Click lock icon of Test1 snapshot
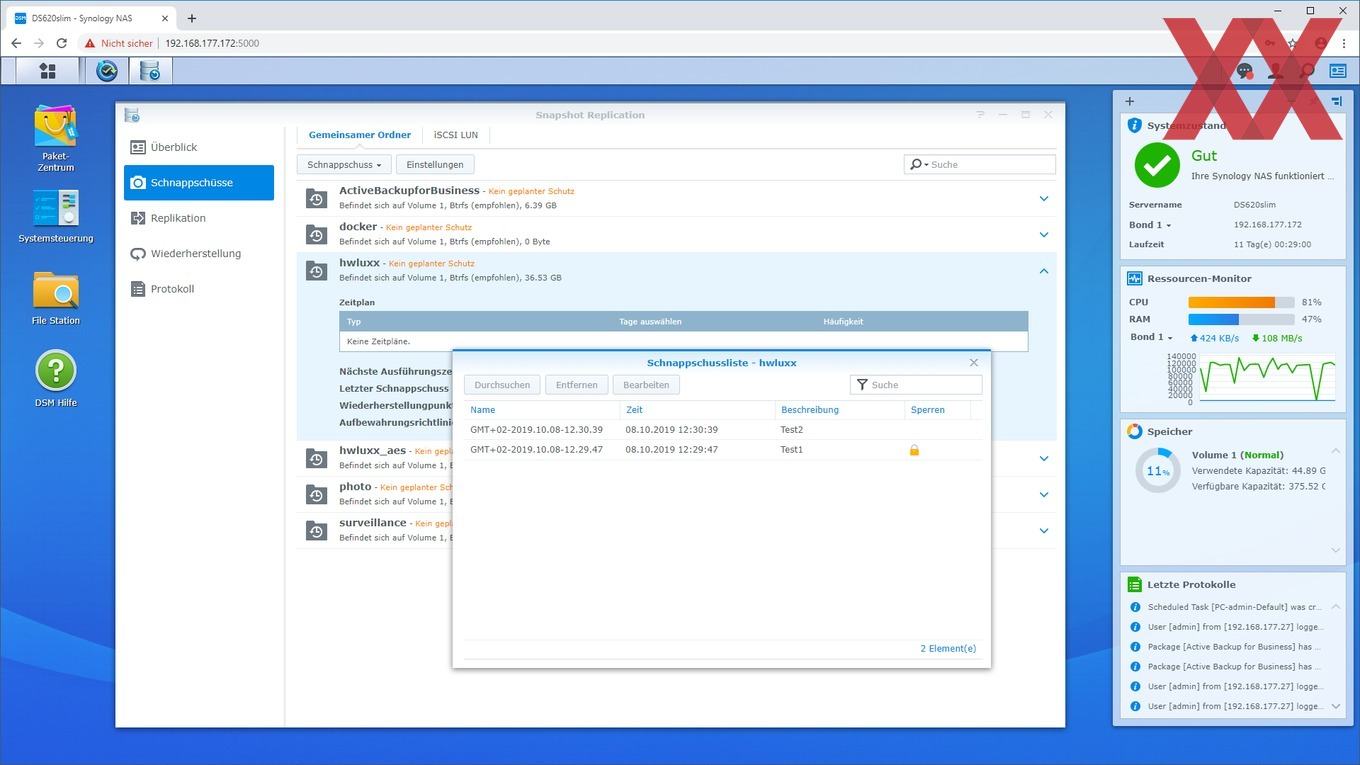The height and width of the screenshot is (765, 1360). point(914,450)
